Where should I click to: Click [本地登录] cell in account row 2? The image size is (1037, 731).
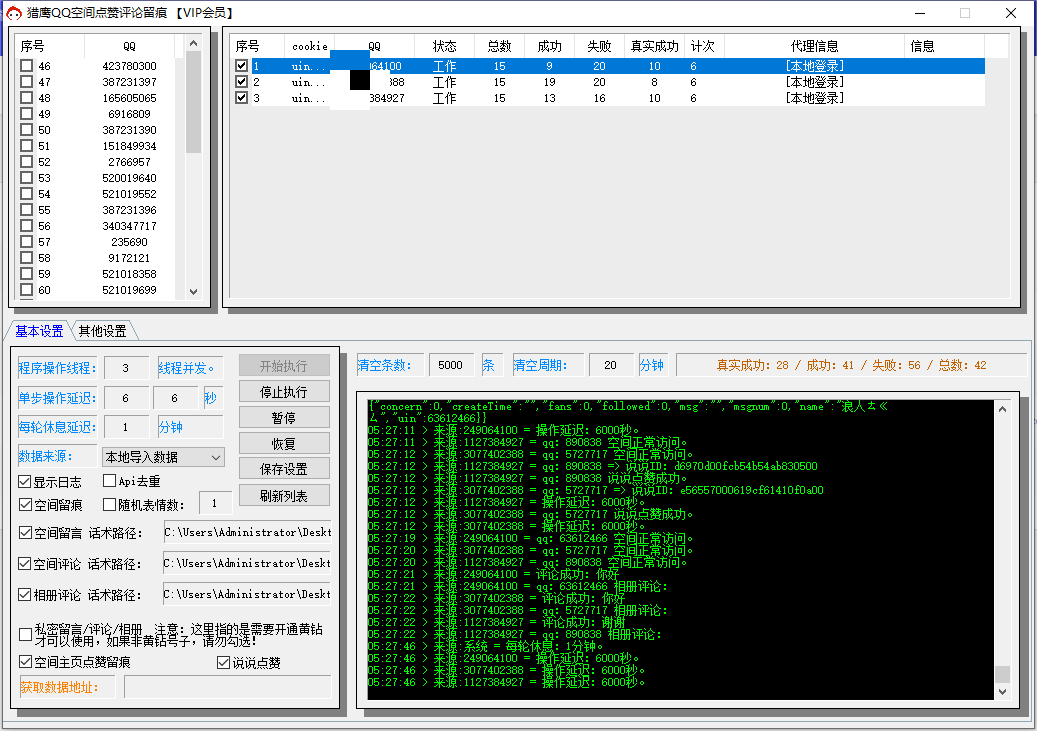[x=815, y=82]
